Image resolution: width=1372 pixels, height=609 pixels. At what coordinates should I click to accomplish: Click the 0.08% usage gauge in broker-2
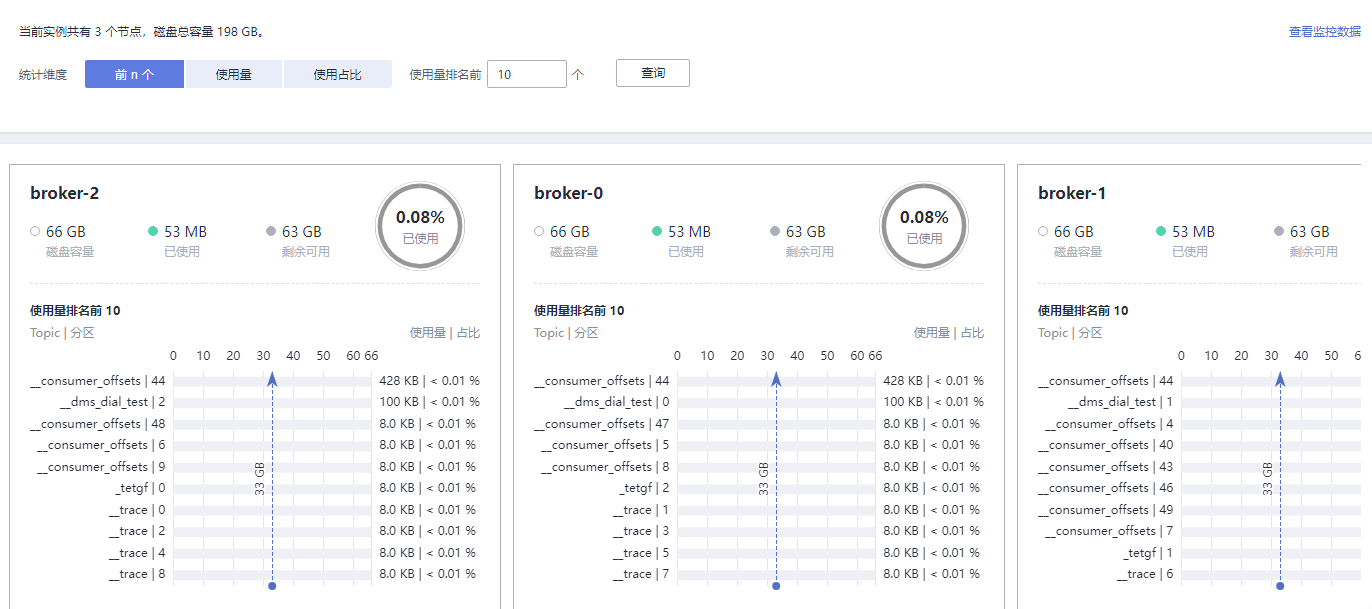(420, 227)
